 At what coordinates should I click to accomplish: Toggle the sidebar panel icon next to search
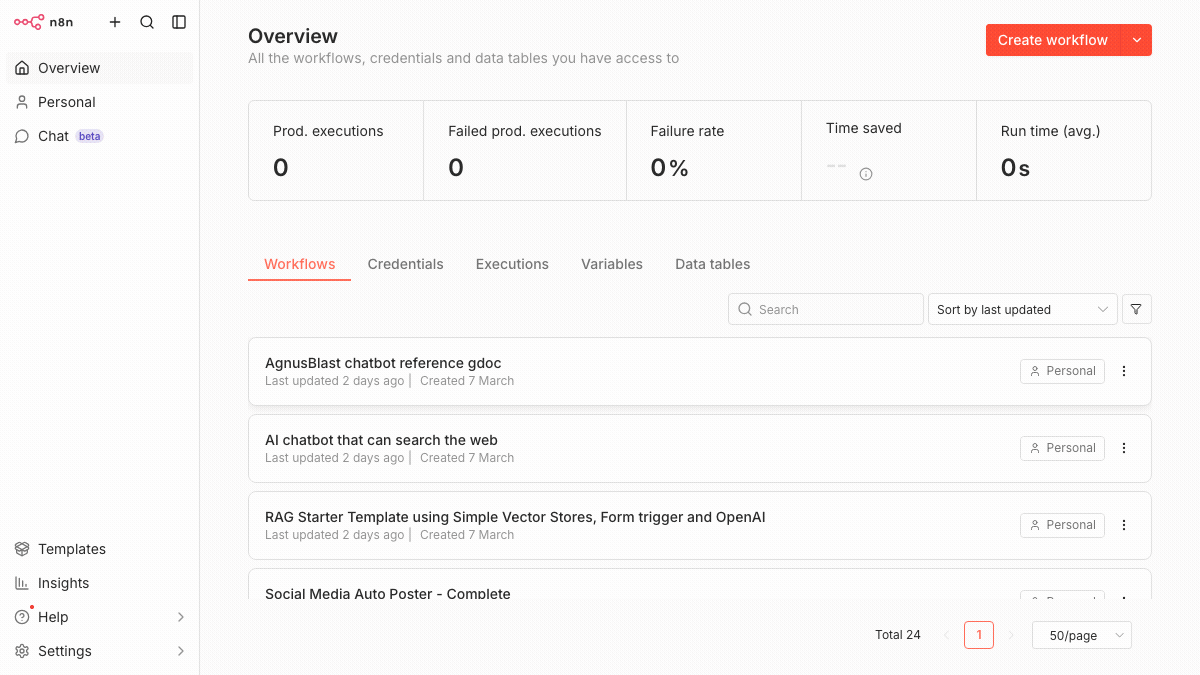(179, 21)
